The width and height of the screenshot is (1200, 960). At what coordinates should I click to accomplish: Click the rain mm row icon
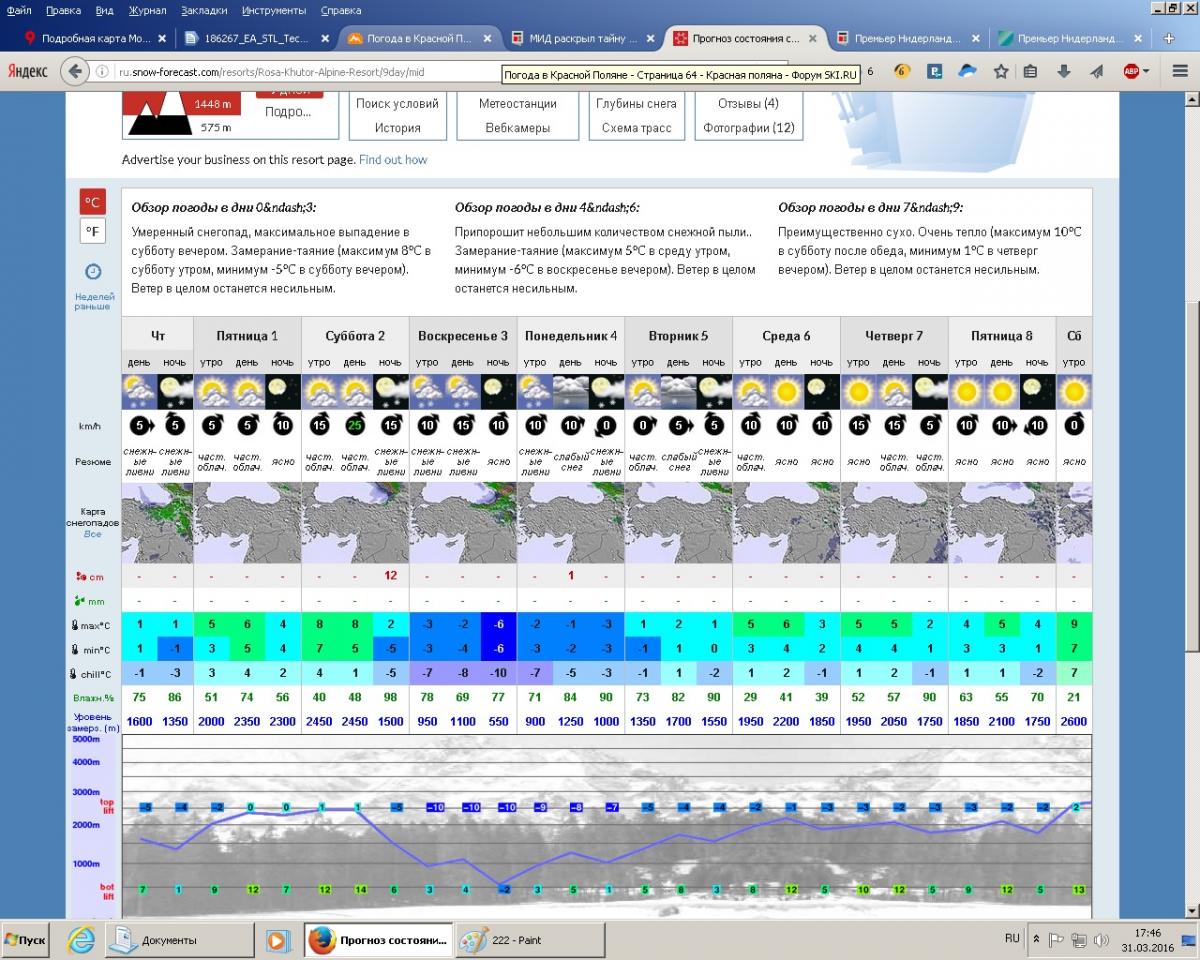pyautogui.click(x=82, y=600)
